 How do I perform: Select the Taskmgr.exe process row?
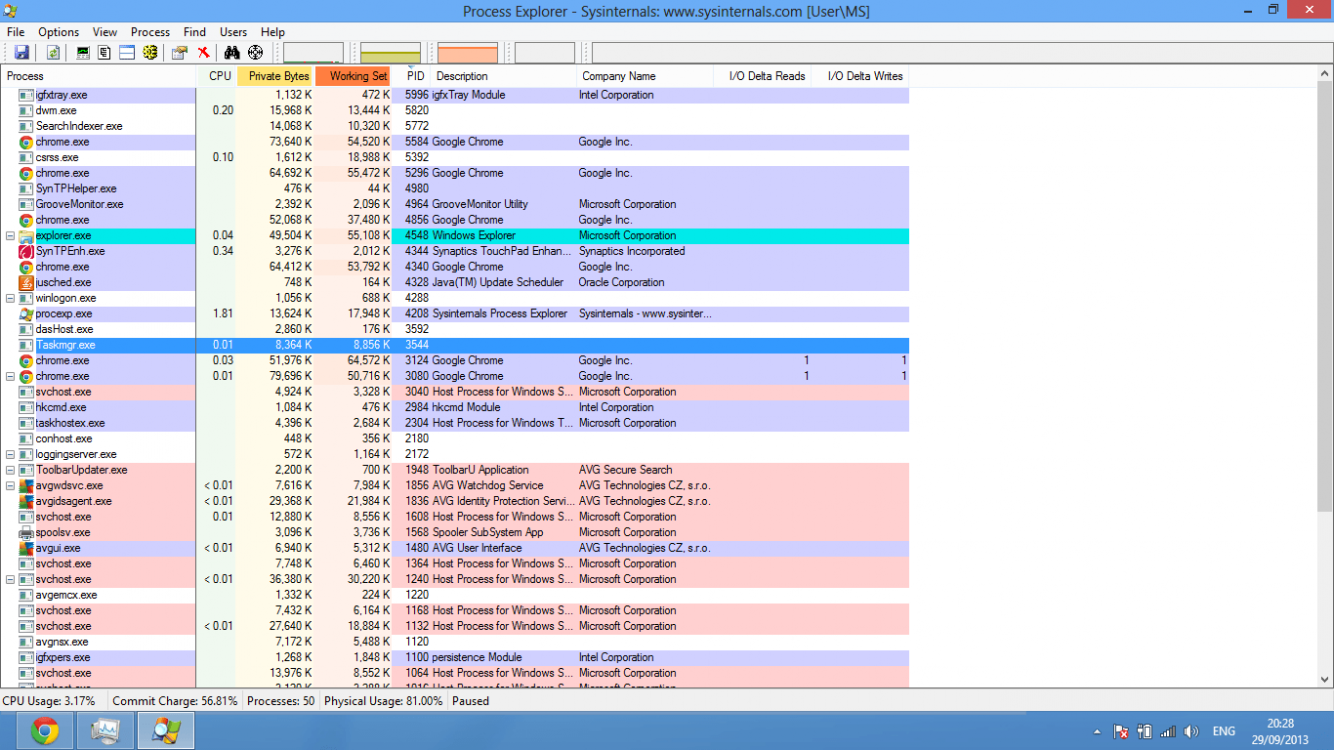(x=455, y=345)
